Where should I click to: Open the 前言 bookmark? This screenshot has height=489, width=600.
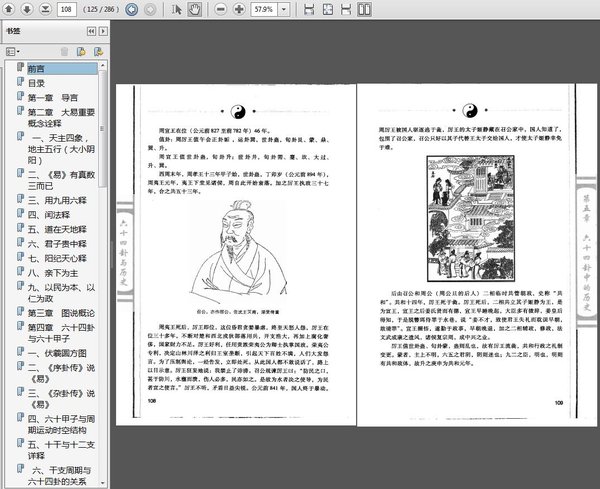tap(62, 69)
